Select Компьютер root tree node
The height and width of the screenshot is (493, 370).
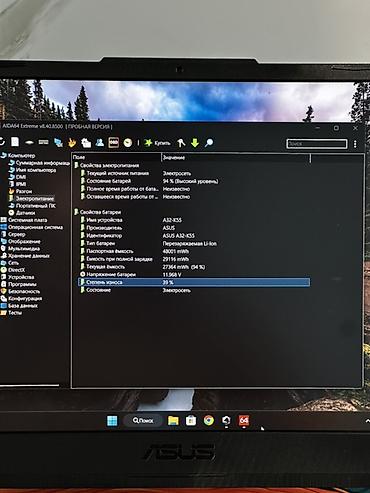pos(18,155)
